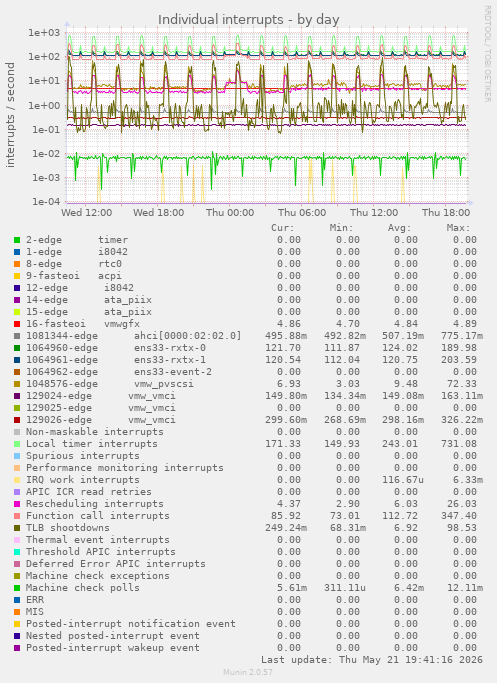Image resolution: width=497 pixels, height=683 pixels.
Task: Click the RRDTOOL / TOBI OETIKER watermark
Action: click(x=487, y=54)
